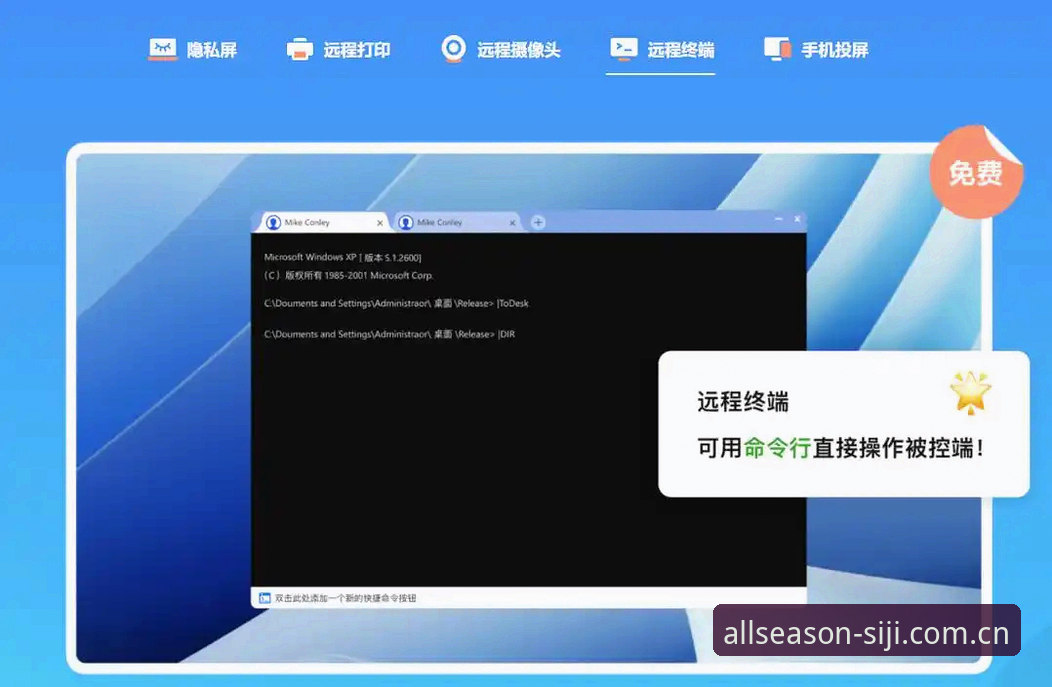This screenshot has height=687, width=1052.
Task: Click the terminal line ending with ToDesk
Action: 396,303
